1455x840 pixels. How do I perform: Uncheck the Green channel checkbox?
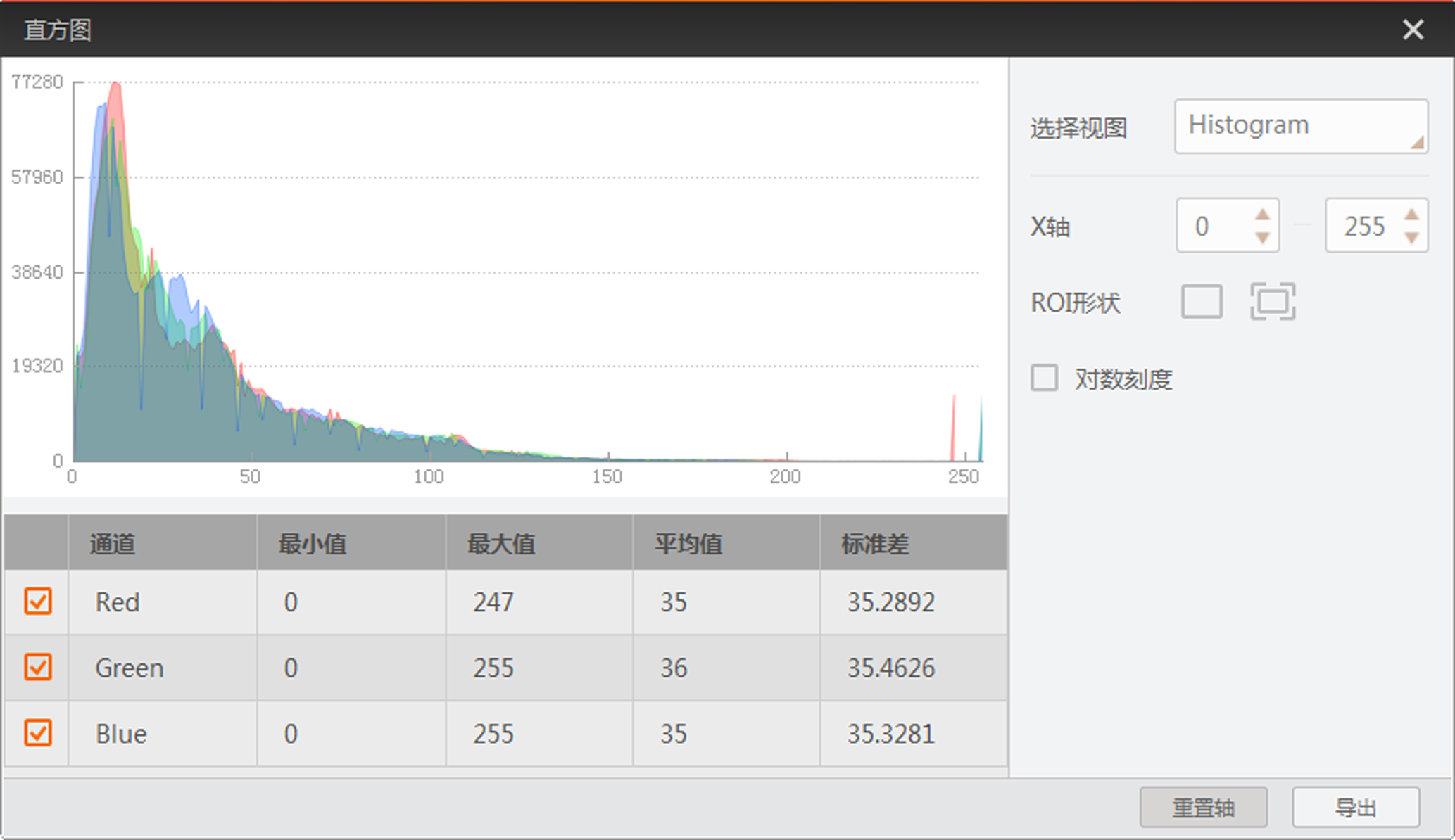(38, 667)
